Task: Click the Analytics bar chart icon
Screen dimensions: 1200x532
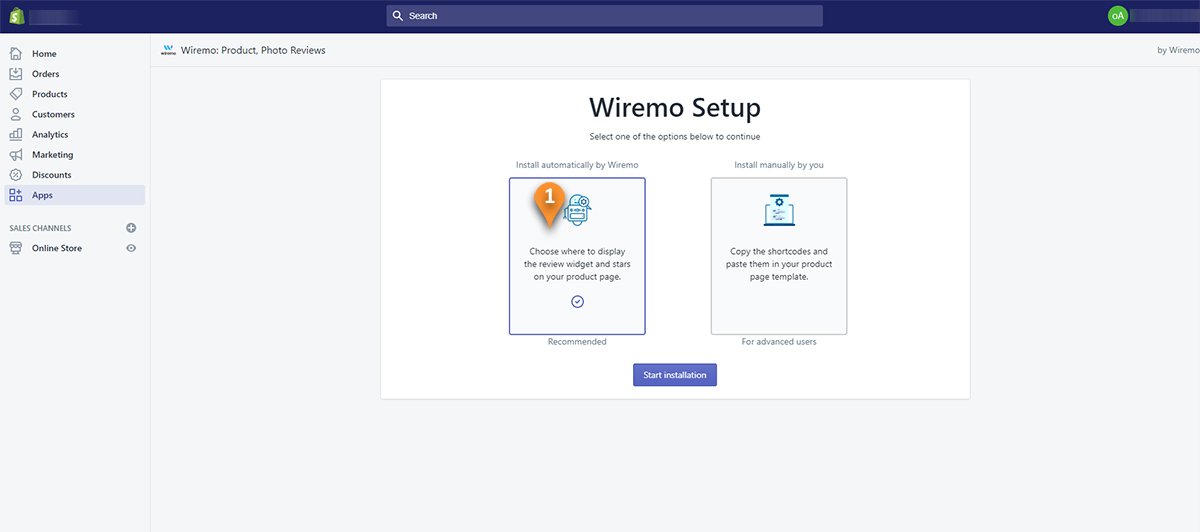Action: click(15, 134)
